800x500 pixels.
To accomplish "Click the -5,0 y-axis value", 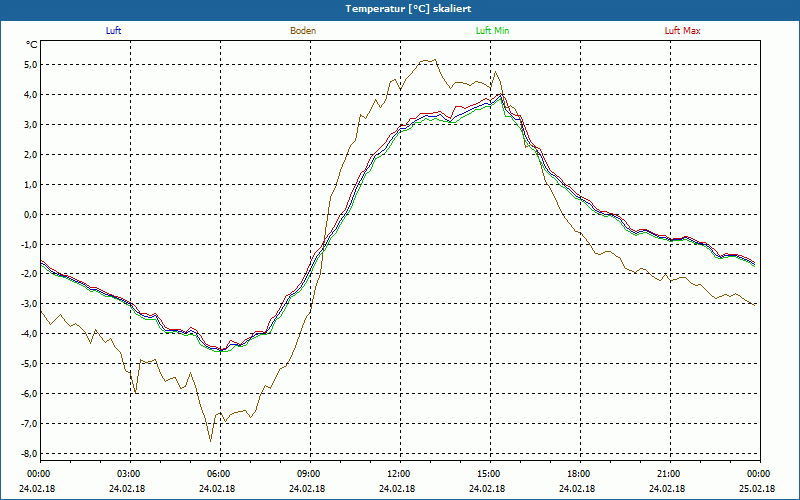I will point(29,364).
